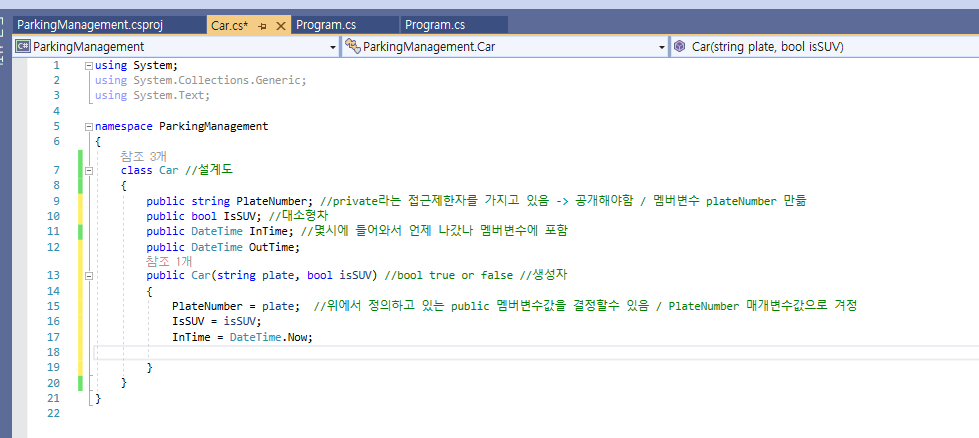Viewport: 979px width, 438px height.
Task: Click the 'namespace' keyword on line 5
Action: [124, 126]
